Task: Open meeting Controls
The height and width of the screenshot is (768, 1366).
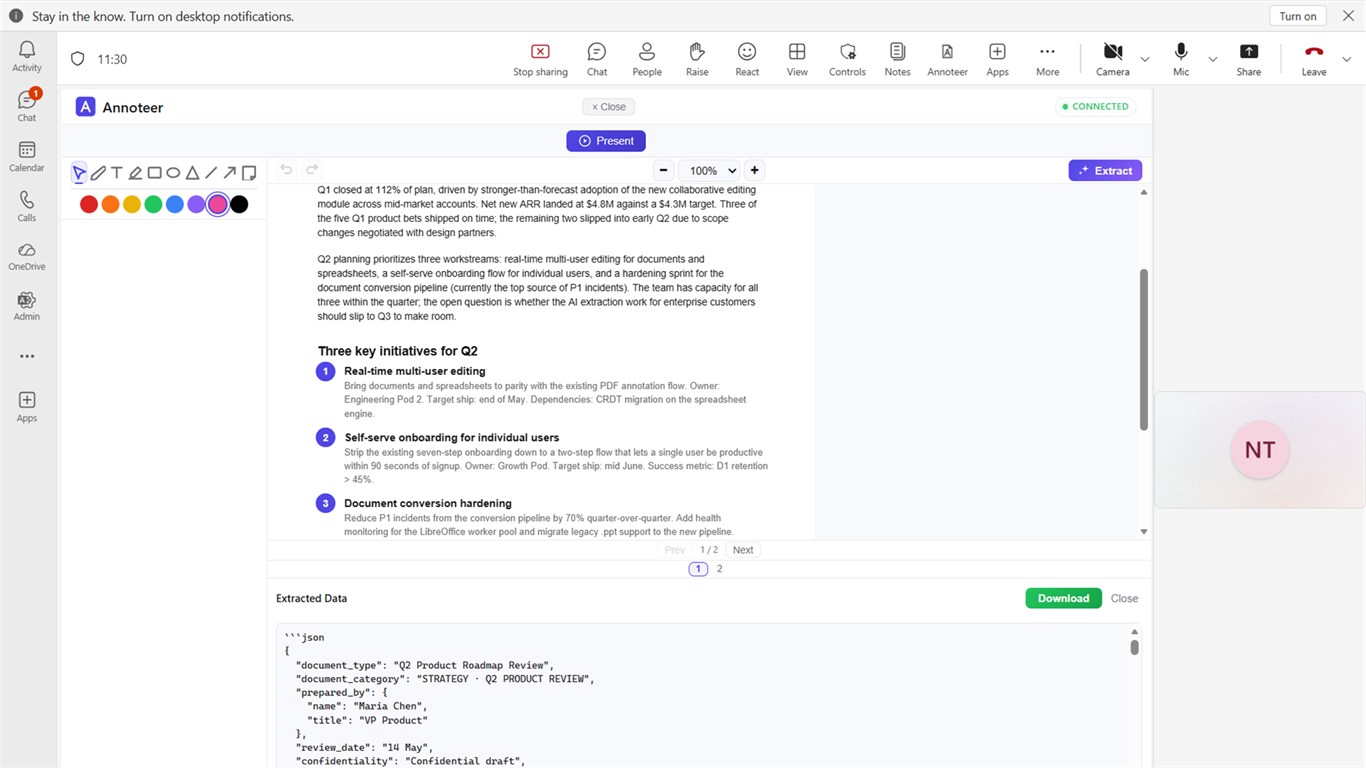Action: click(847, 59)
